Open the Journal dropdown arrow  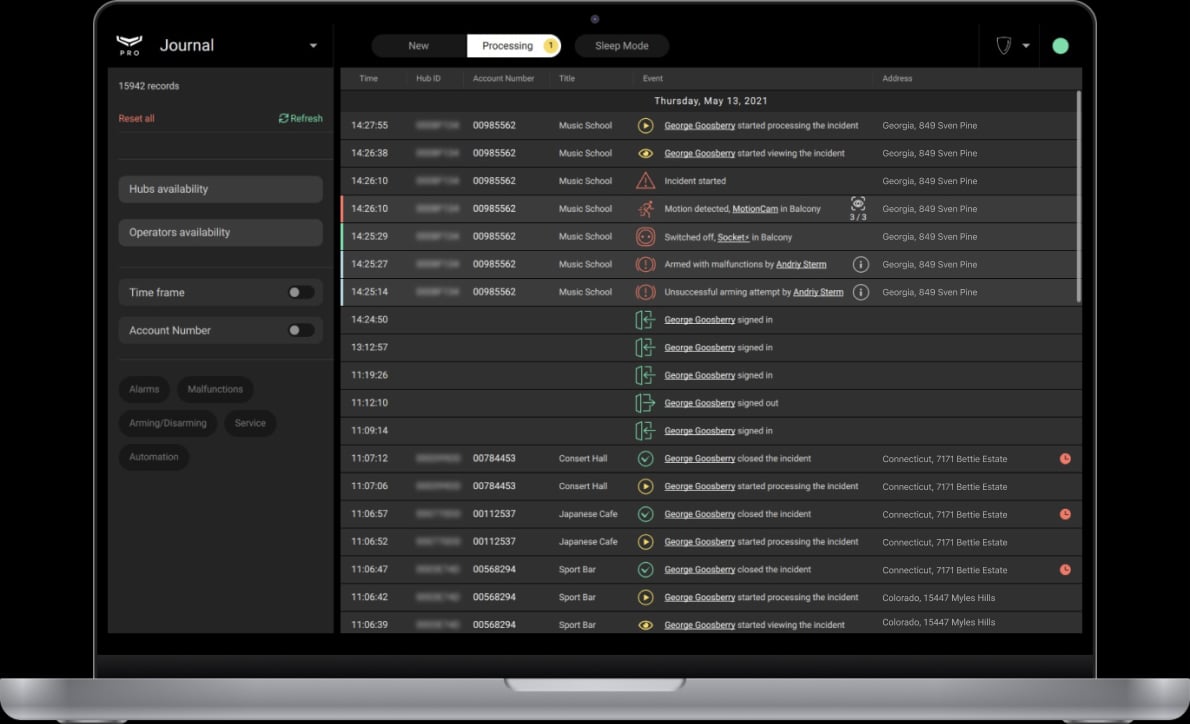tap(313, 46)
